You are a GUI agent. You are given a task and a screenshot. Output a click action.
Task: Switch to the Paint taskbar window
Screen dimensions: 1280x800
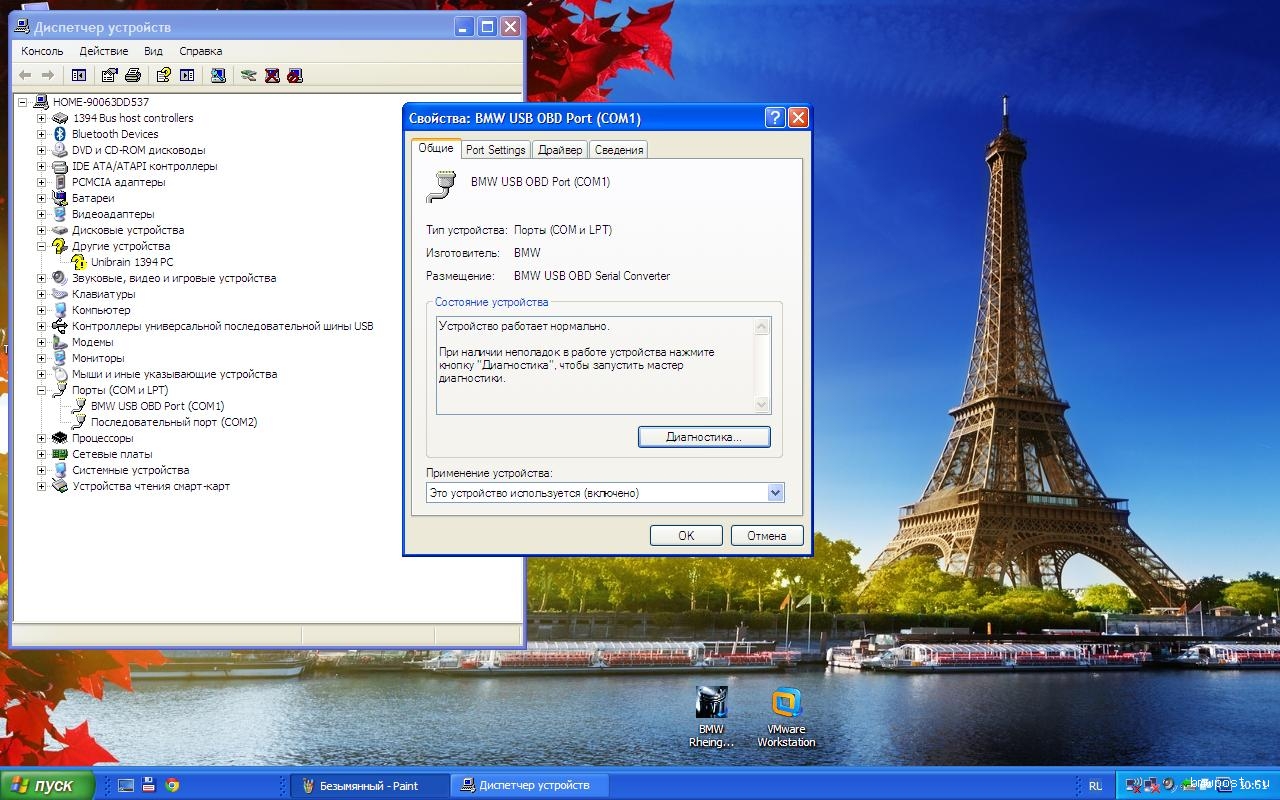(x=367, y=785)
